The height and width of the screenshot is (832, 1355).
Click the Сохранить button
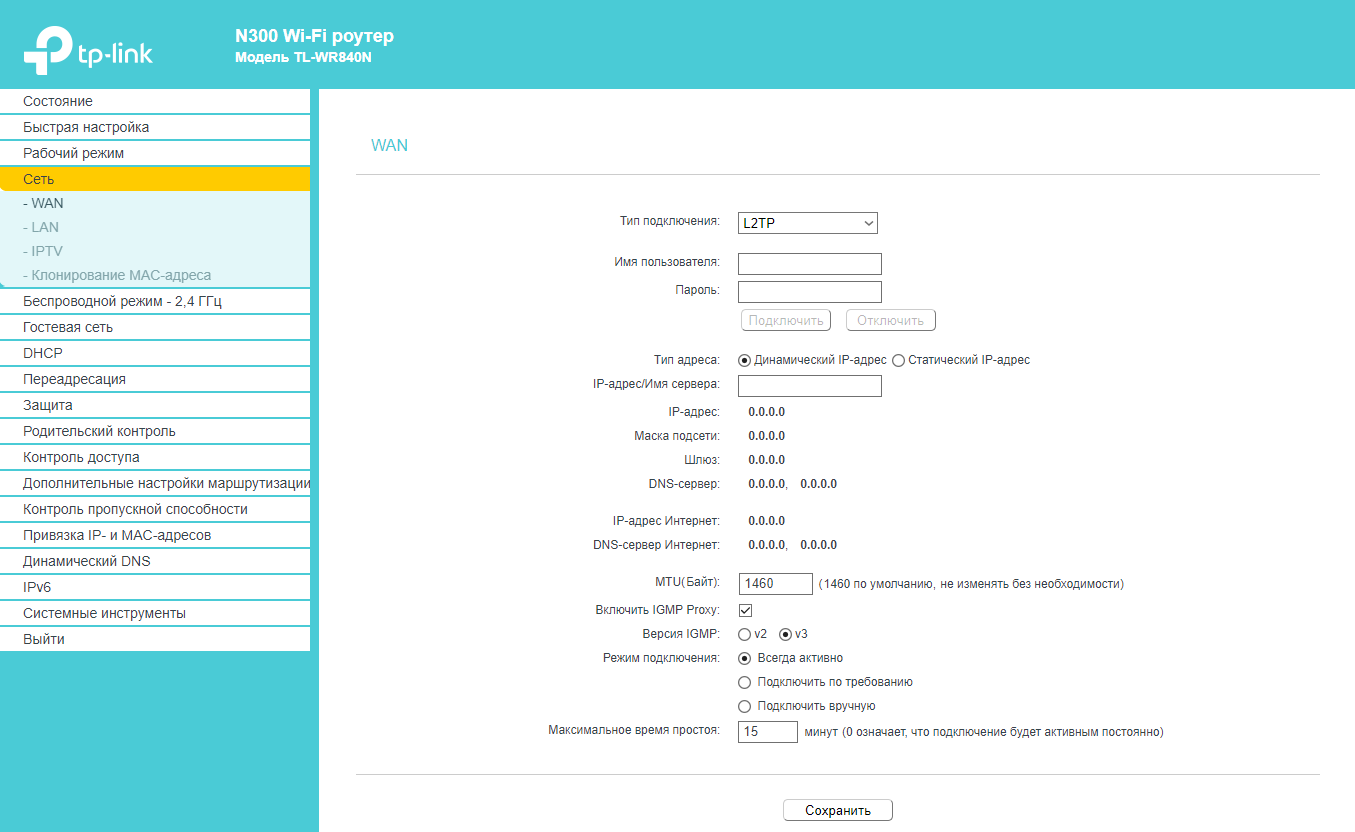[x=838, y=810]
